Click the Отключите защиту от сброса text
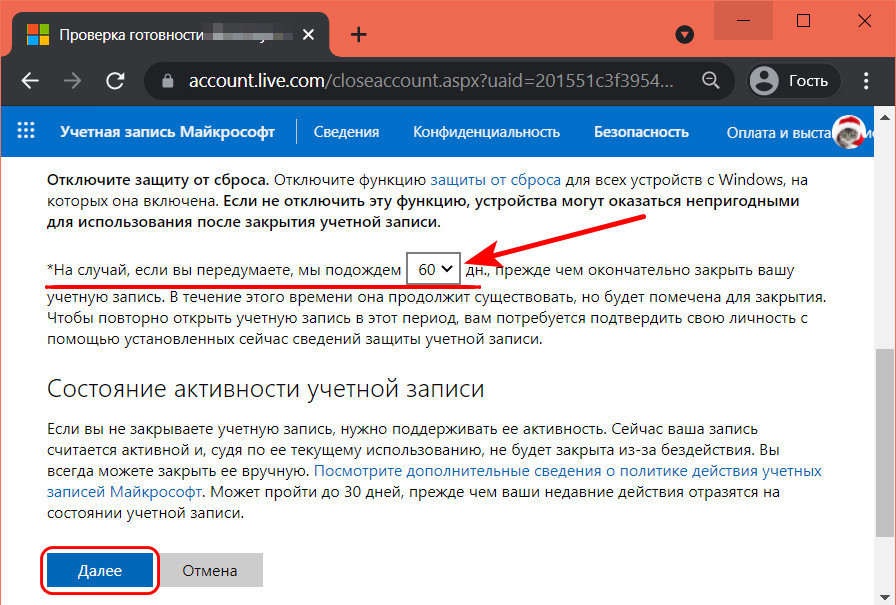The image size is (896, 605). coord(158,180)
